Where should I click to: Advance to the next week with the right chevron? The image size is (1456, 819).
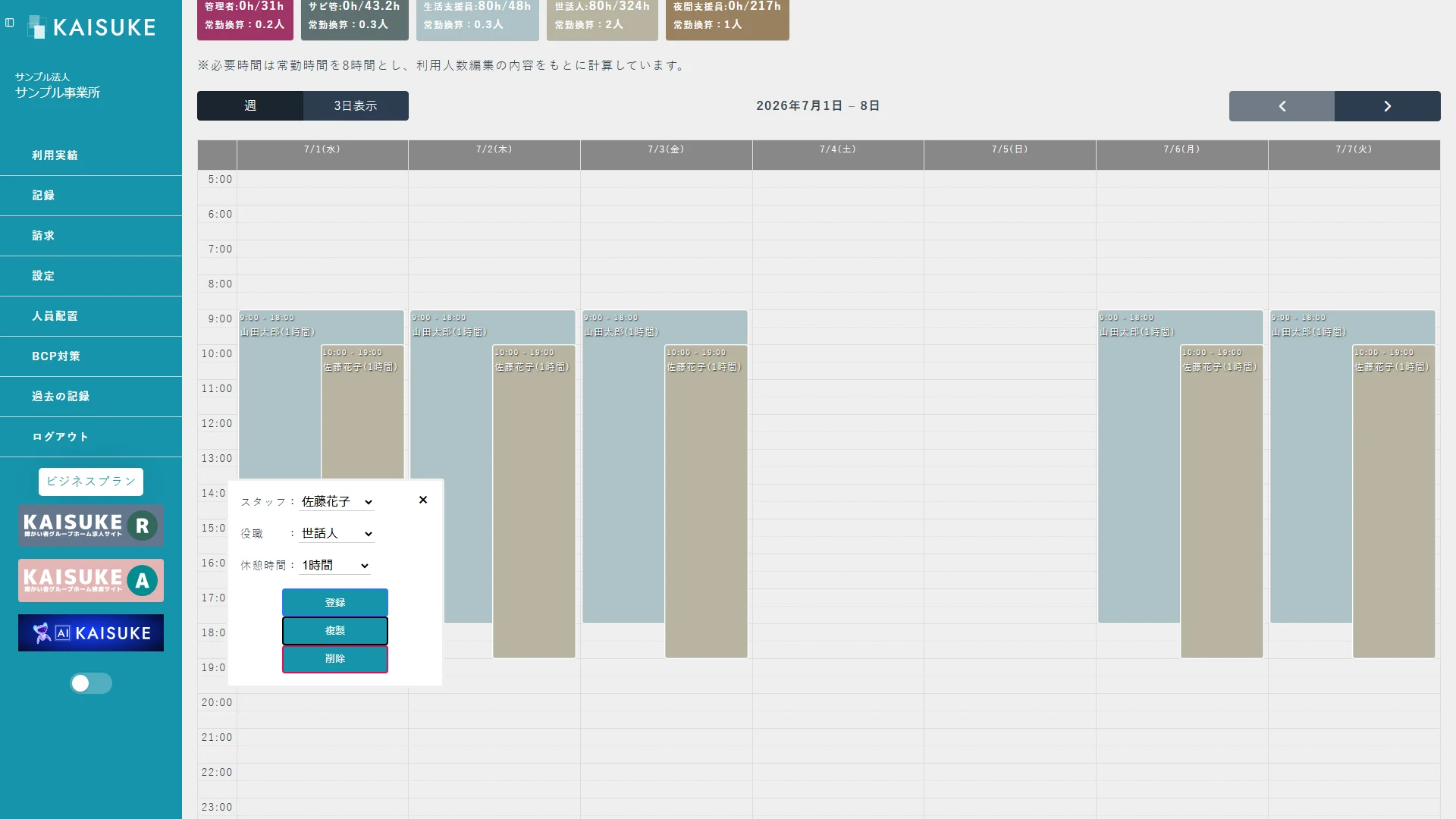click(x=1387, y=106)
